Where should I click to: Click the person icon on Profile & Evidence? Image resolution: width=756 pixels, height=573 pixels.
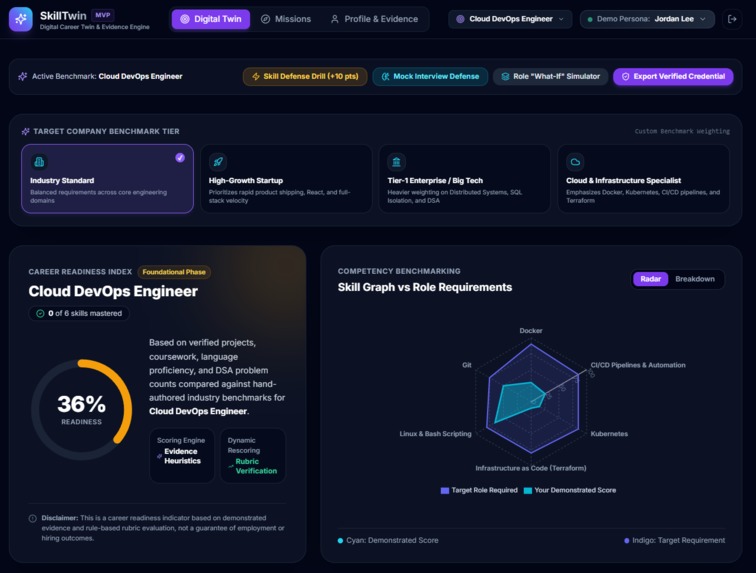334,19
